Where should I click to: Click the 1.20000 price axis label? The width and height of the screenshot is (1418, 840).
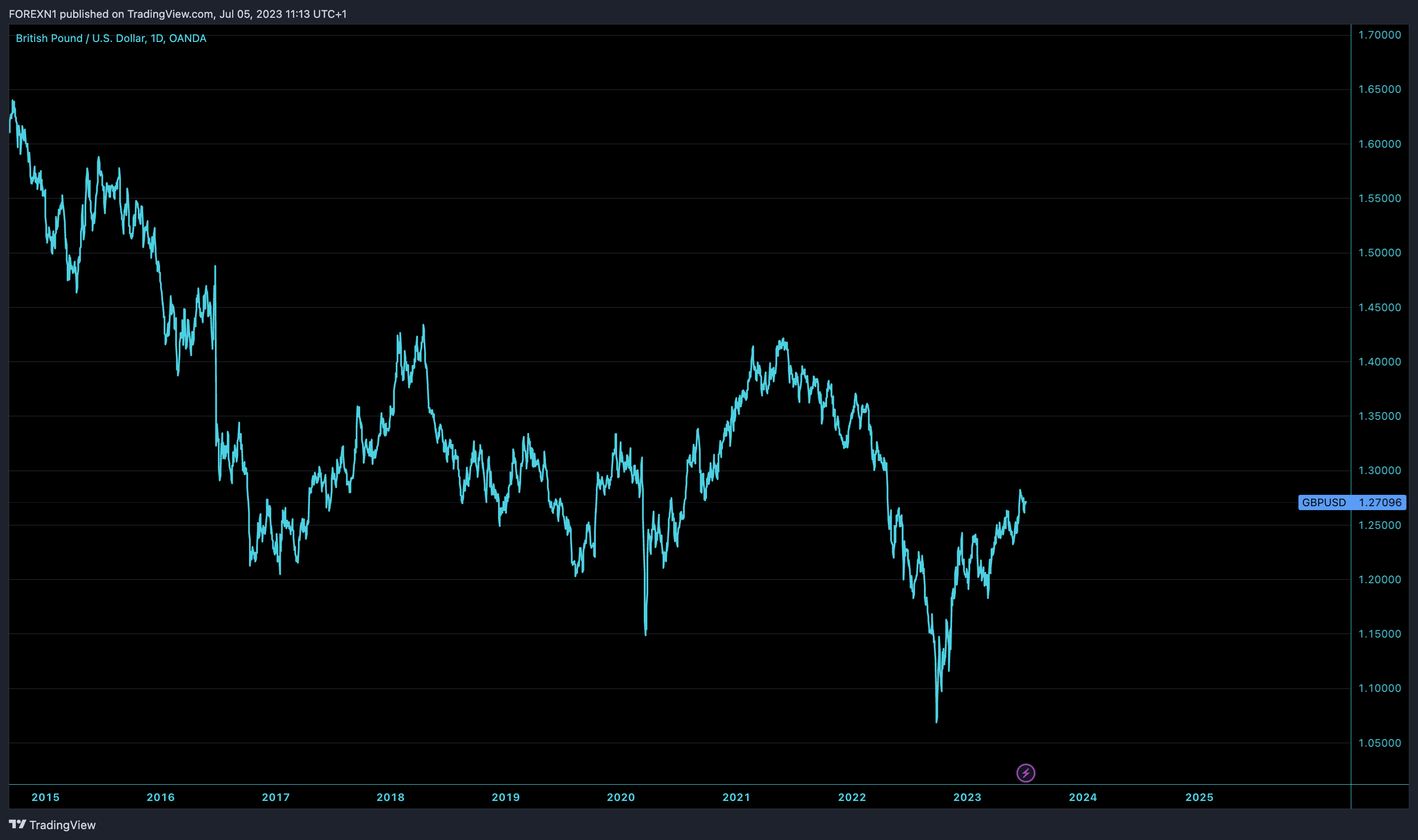pos(1379,580)
